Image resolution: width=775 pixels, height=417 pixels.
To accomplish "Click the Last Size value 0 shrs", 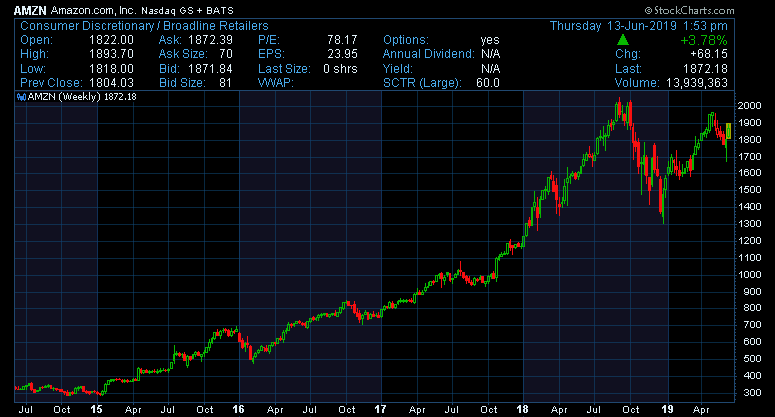I will click(x=340, y=69).
